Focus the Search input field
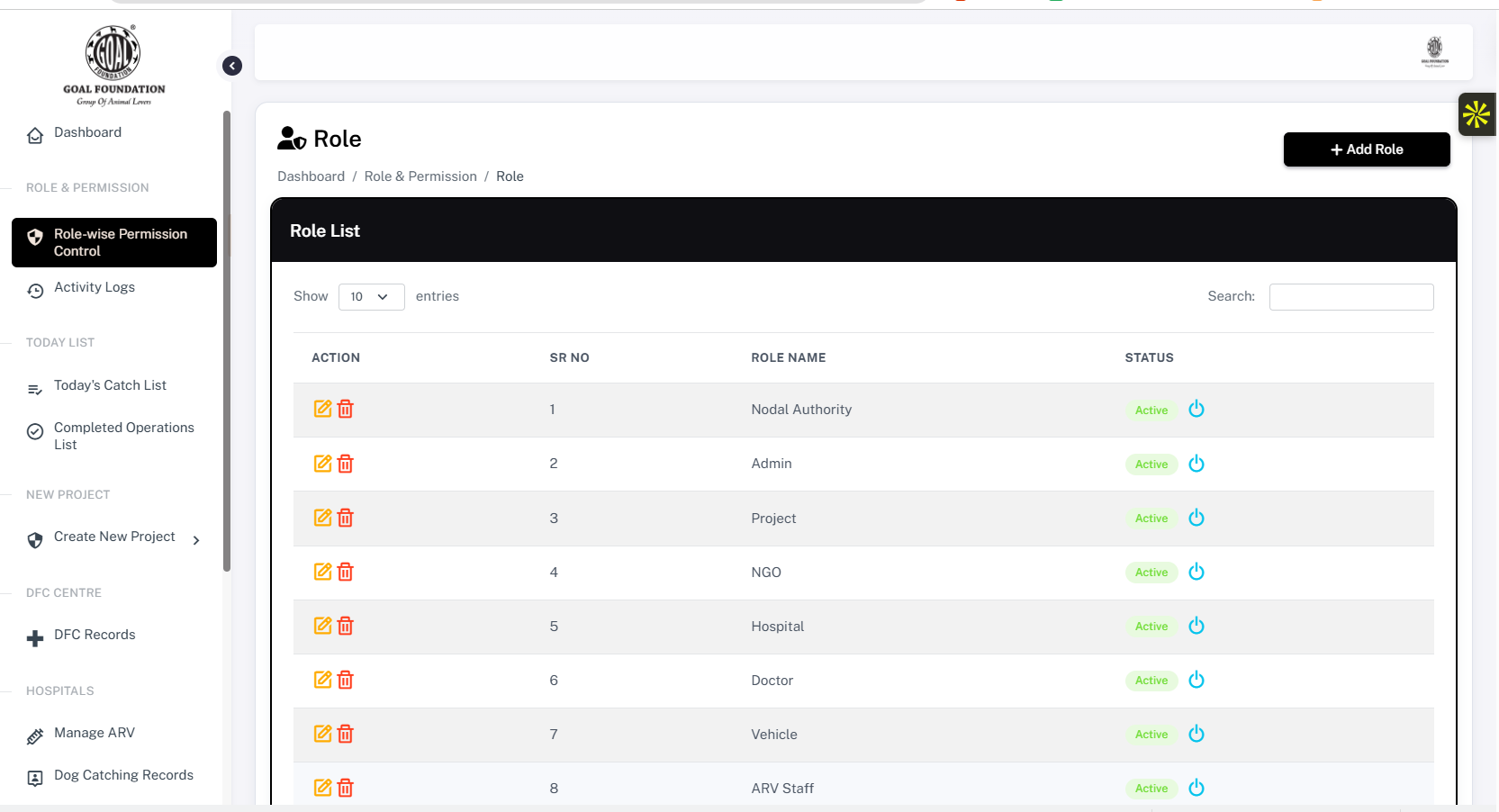This screenshot has width=1499, height=812. (x=1351, y=297)
